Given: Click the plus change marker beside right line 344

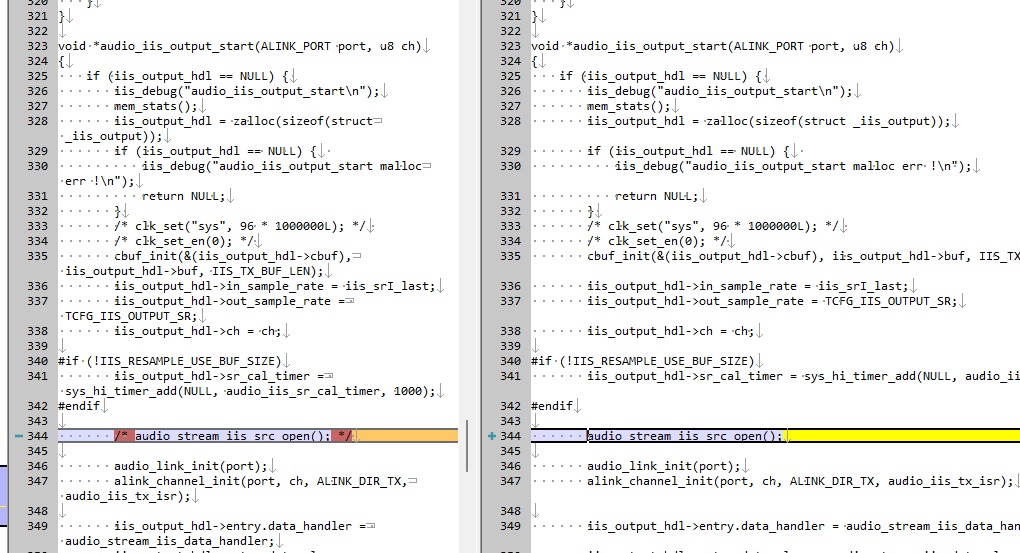Looking at the screenshot, I should pyautogui.click(x=492, y=436).
